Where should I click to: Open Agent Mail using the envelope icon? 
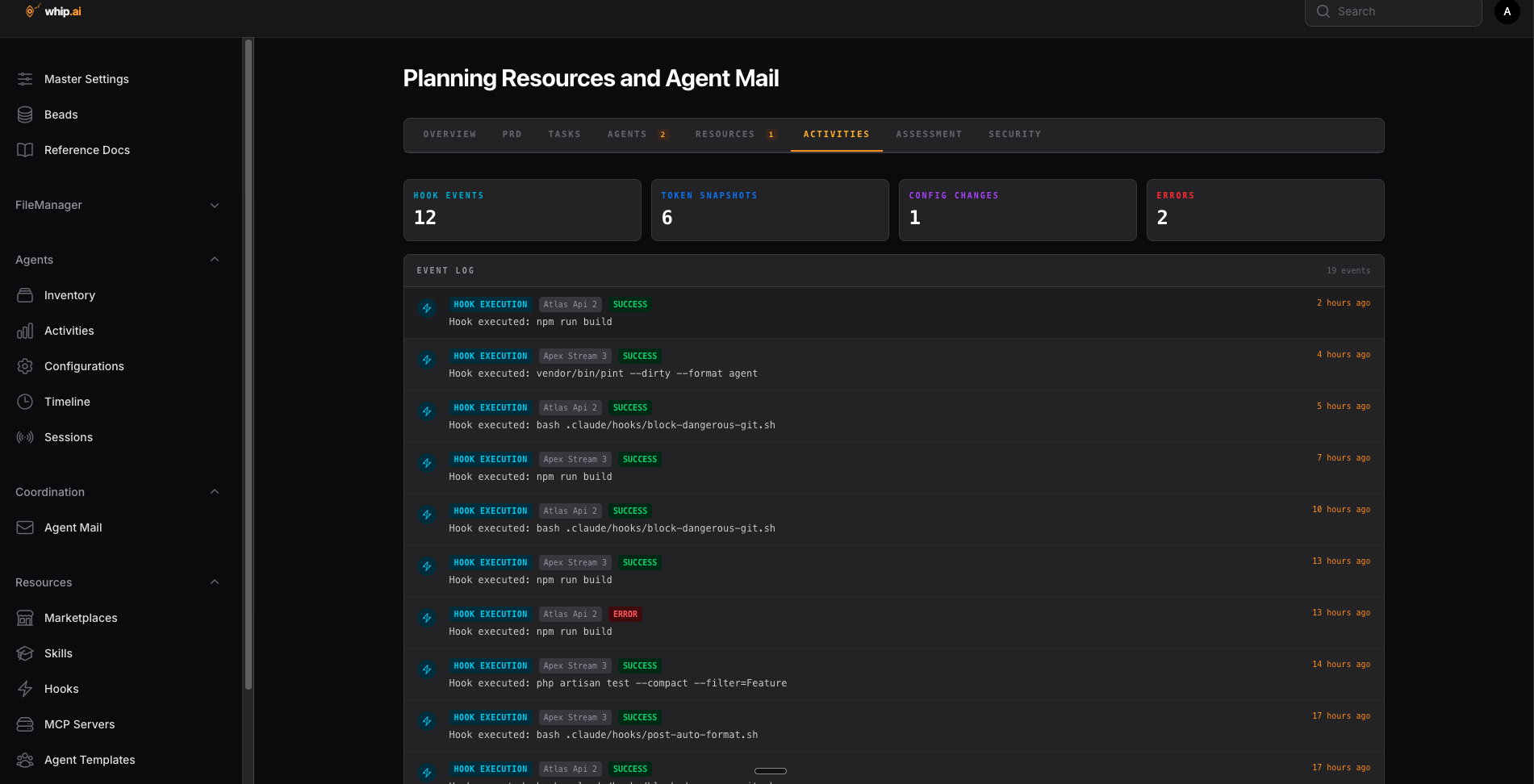click(x=24, y=527)
